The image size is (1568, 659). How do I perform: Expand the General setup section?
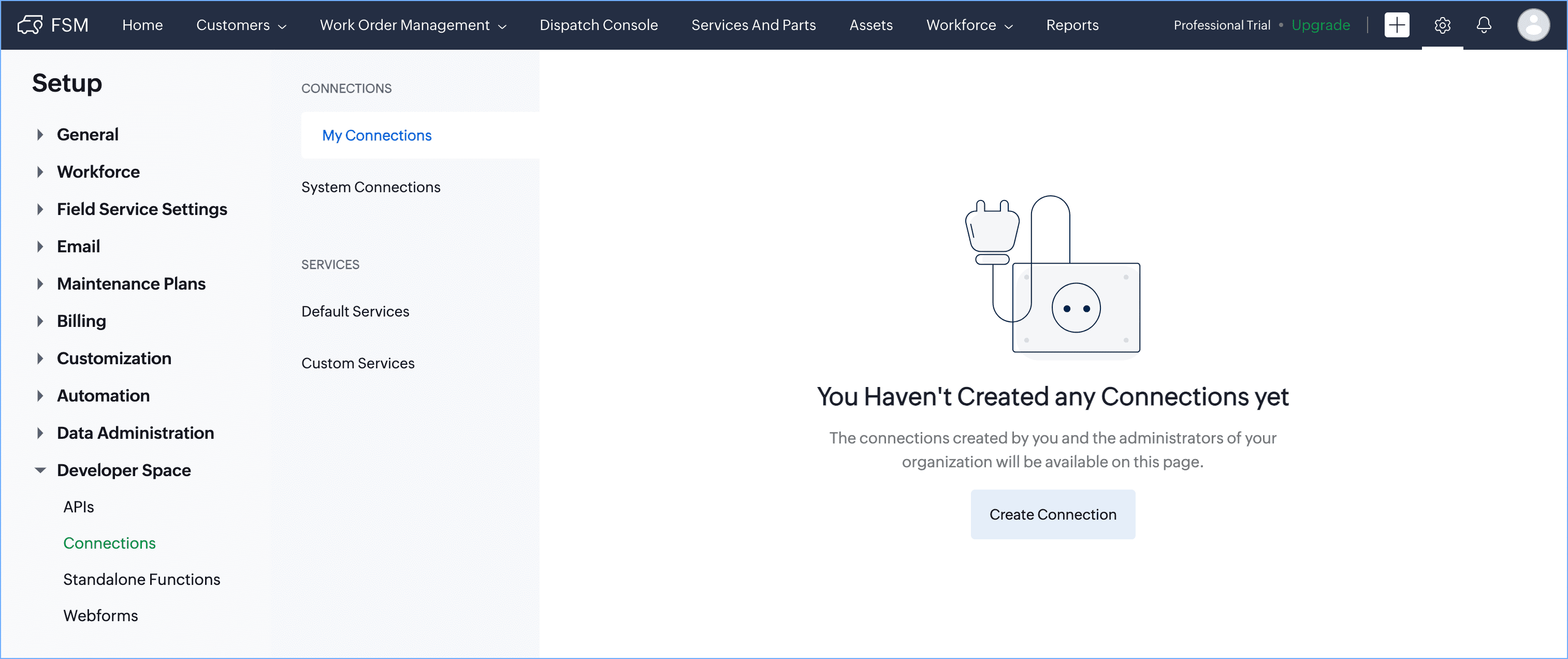coord(39,135)
